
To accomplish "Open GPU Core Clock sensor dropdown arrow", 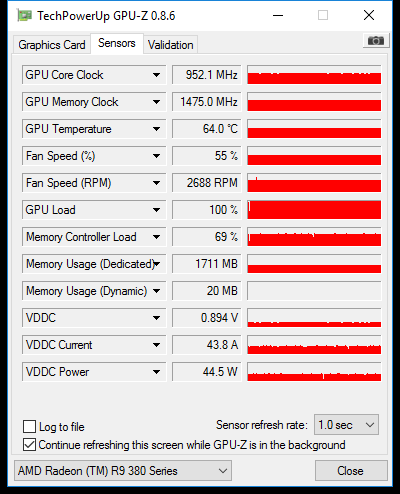I will point(156,75).
